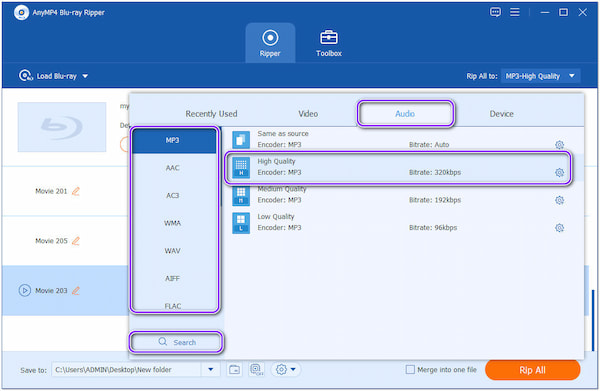
Task: Choose the High Quality 320kbps preset
Action: [x=398, y=167]
